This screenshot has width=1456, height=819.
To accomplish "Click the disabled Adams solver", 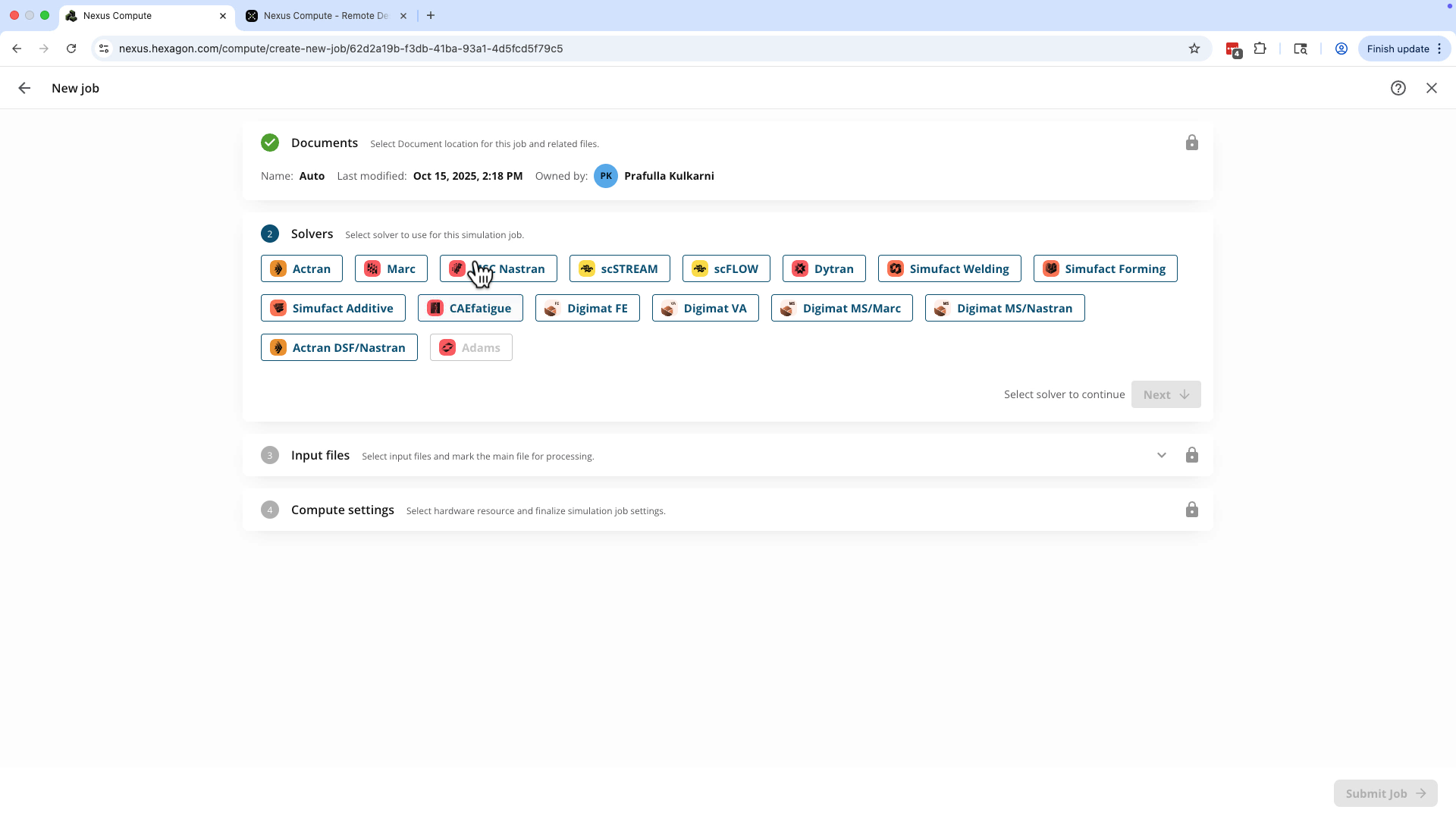I will pos(471,347).
